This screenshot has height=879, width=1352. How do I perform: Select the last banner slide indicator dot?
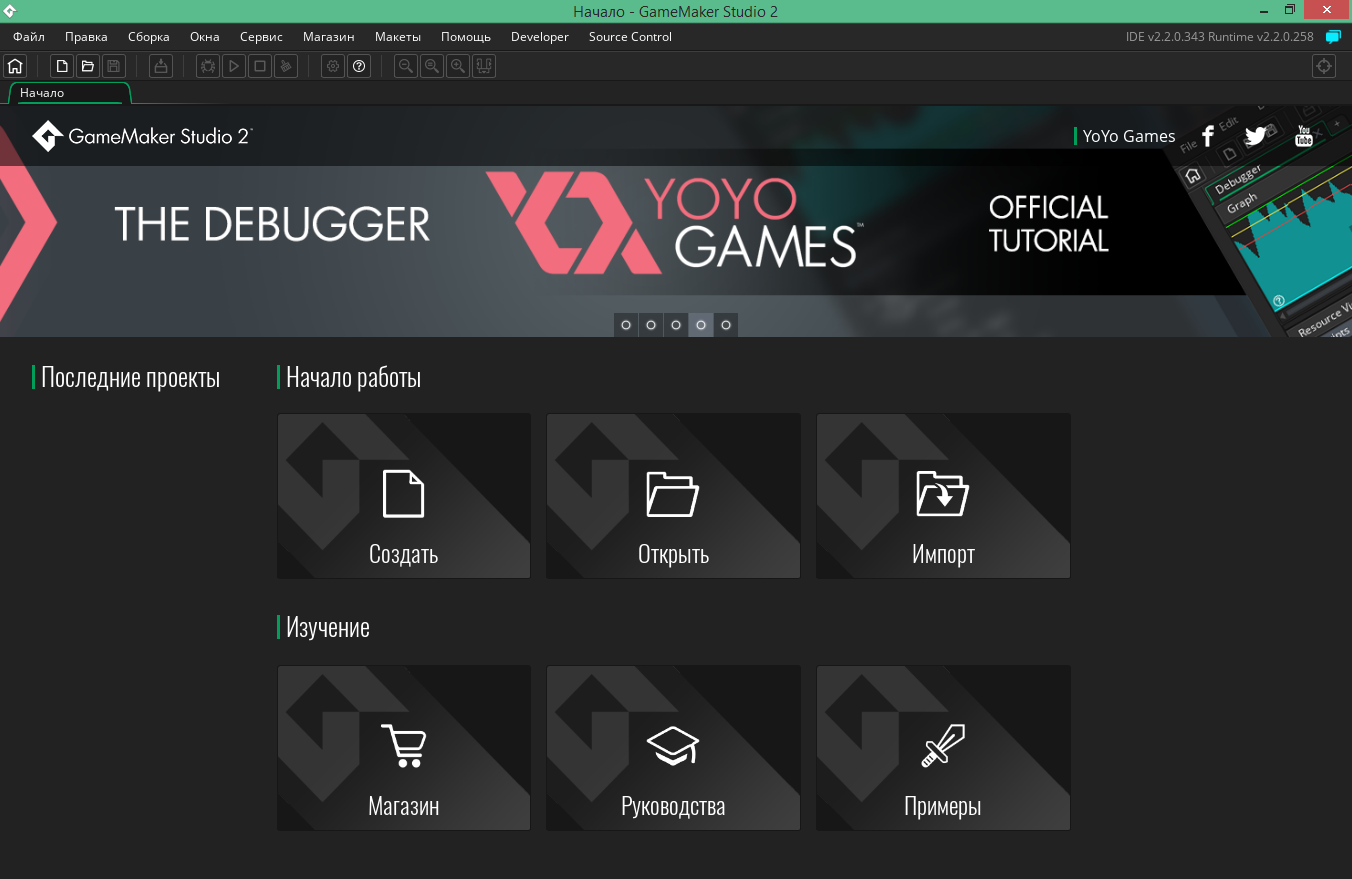(726, 325)
